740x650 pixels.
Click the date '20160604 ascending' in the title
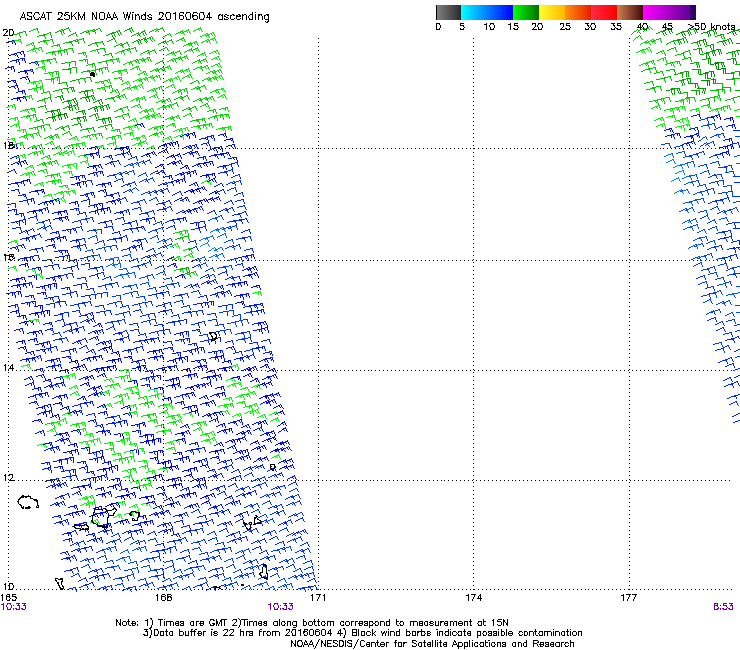click(214, 17)
